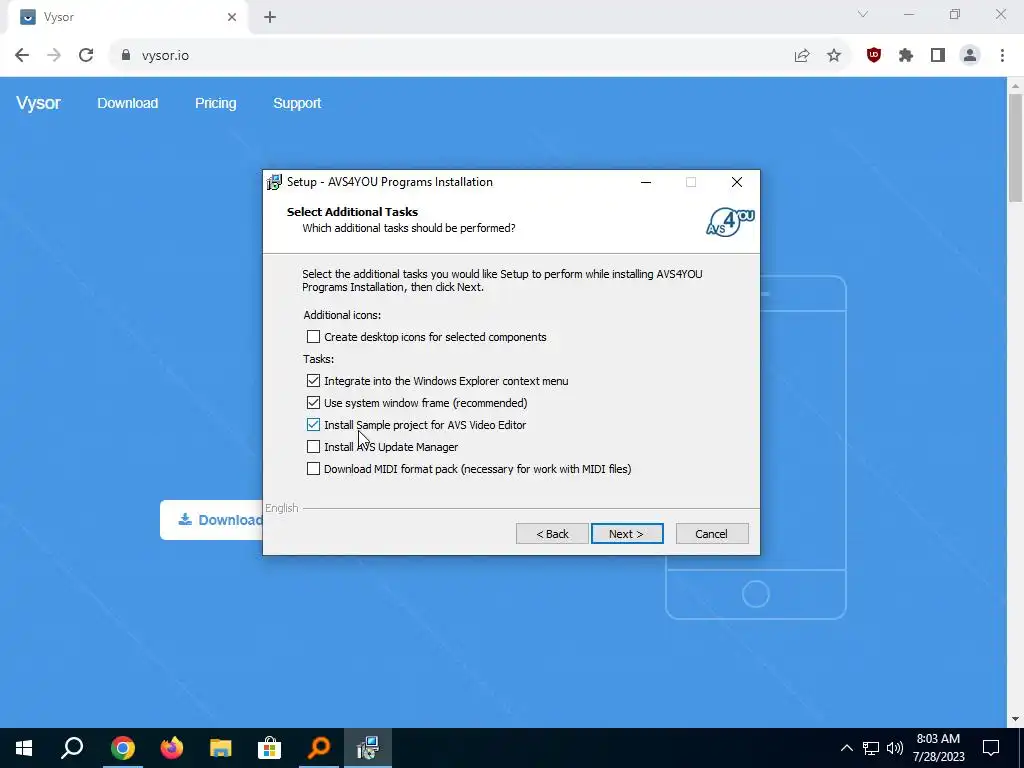
Task: Go forward in Chrome browser history
Action: point(54,55)
